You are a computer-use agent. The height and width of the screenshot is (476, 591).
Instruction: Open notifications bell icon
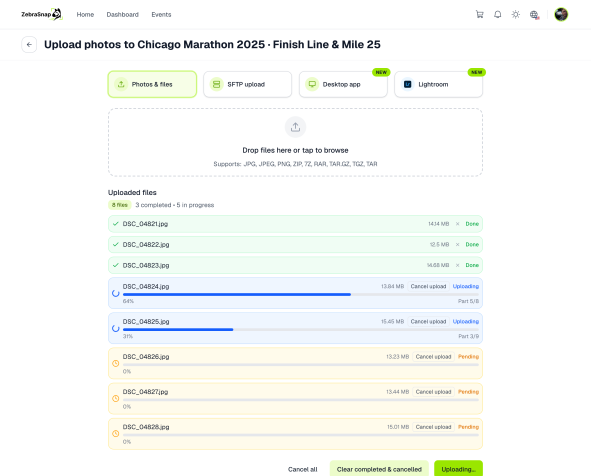498,14
